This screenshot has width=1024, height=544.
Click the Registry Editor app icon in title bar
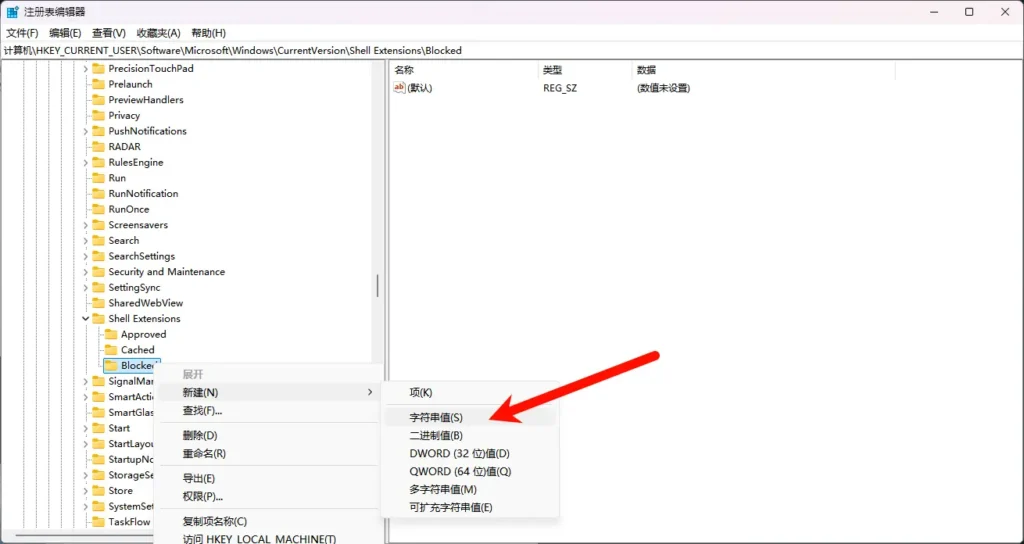click(12, 12)
